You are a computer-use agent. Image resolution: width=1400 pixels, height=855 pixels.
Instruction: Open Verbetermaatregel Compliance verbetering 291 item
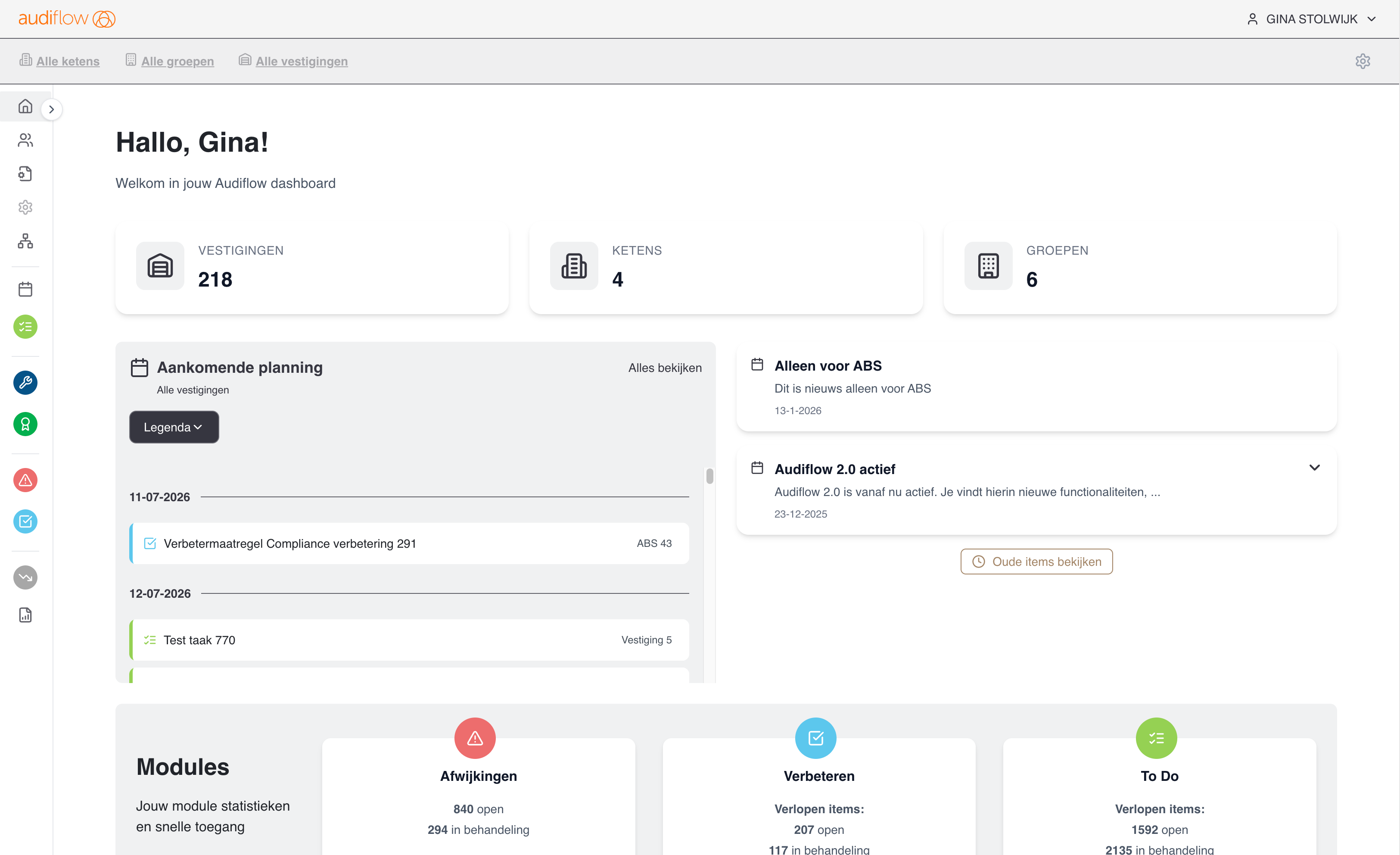(x=409, y=543)
